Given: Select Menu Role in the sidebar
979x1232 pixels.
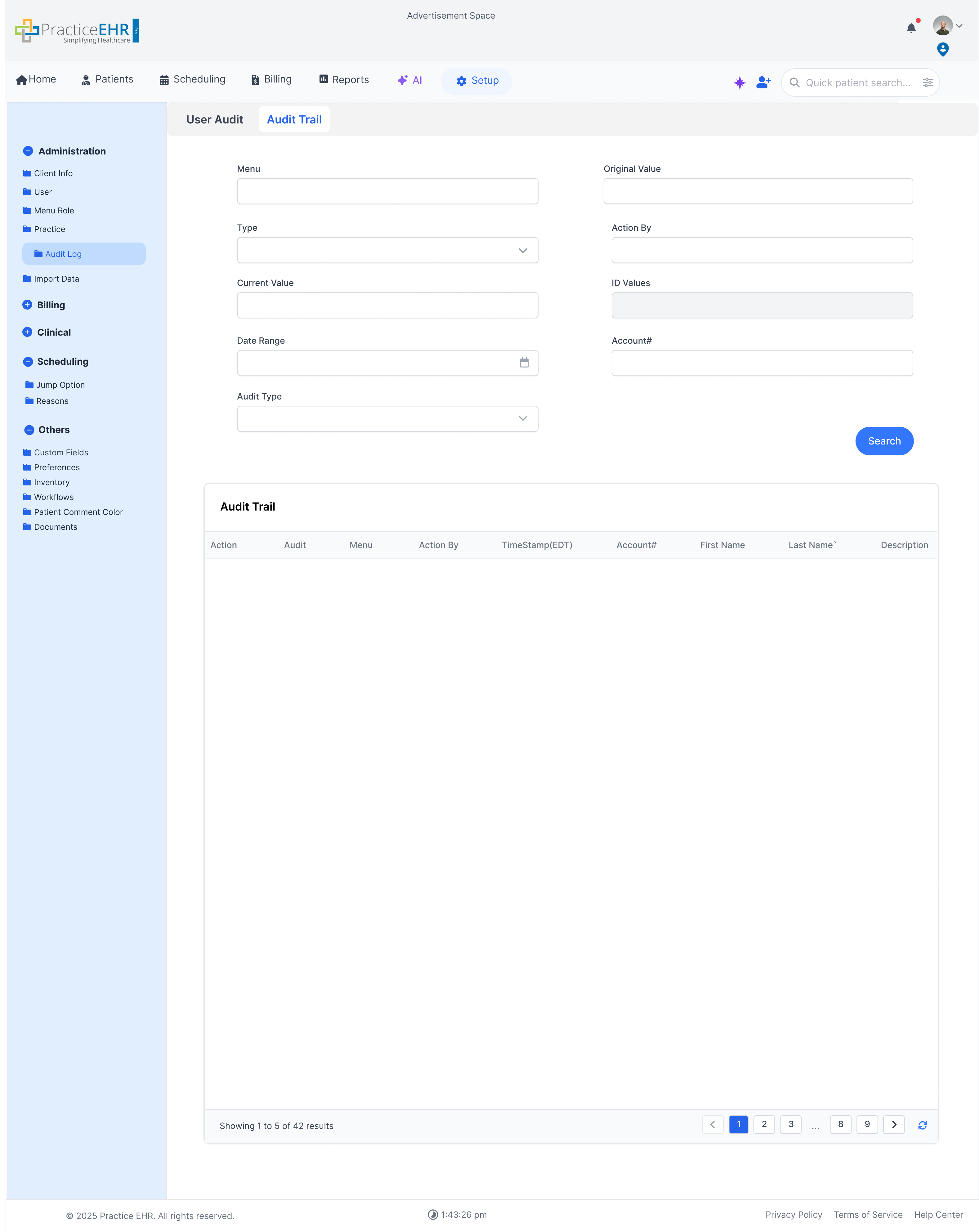Looking at the screenshot, I should pyautogui.click(x=54, y=210).
